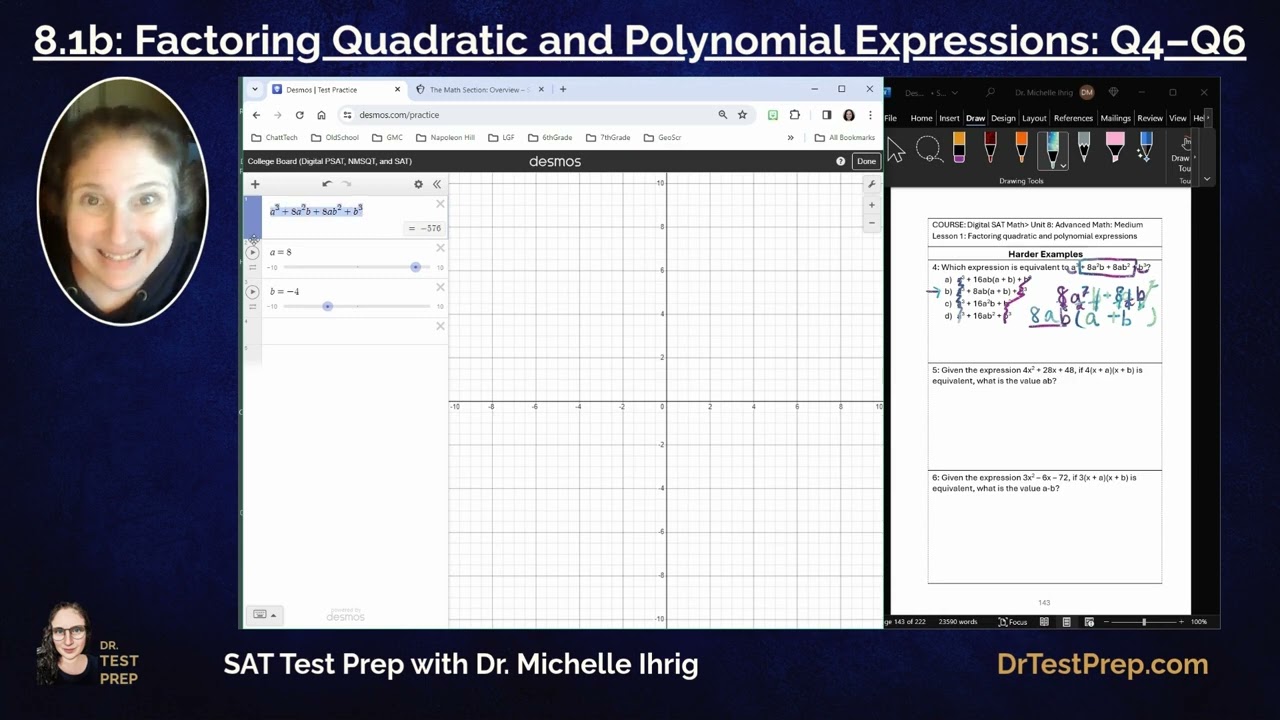Toggle Chrome side panel
The image size is (1280, 720).
click(x=826, y=115)
